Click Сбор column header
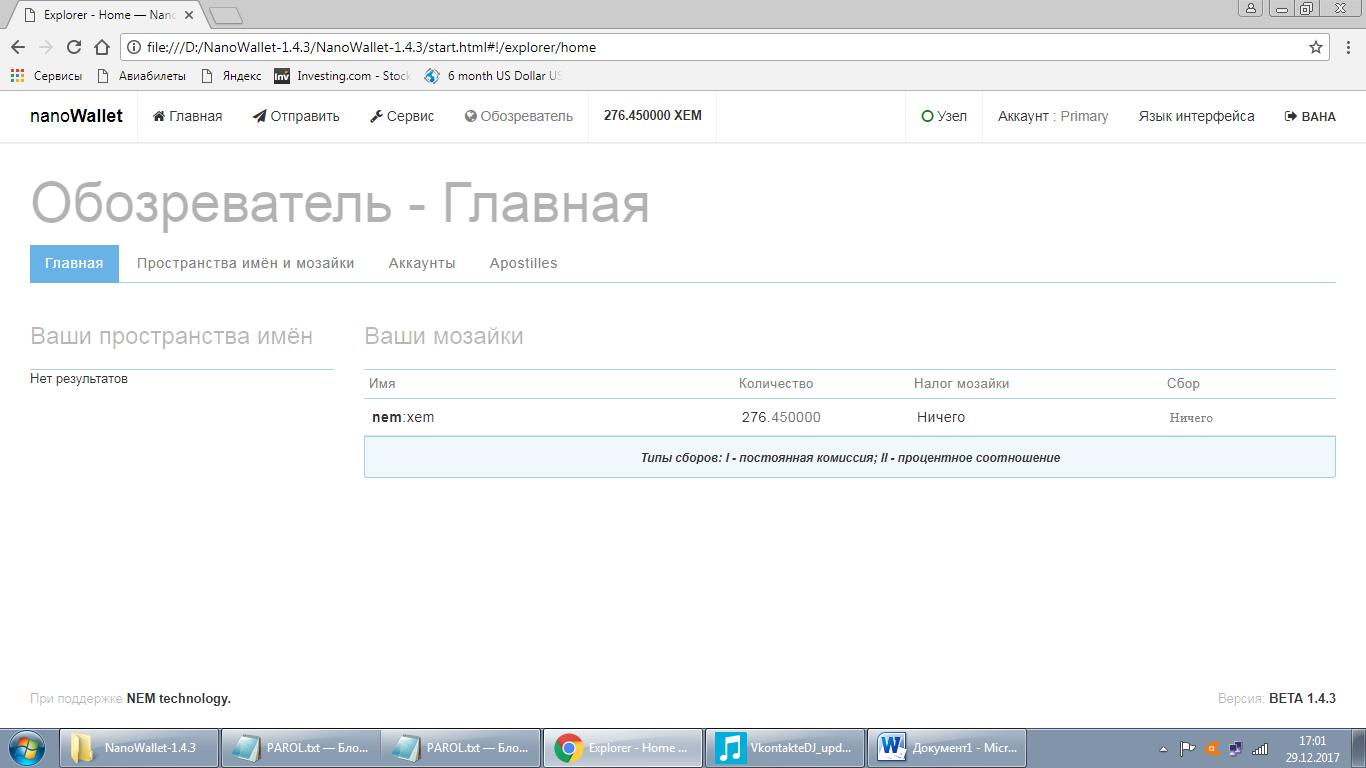 pyautogui.click(x=1183, y=384)
